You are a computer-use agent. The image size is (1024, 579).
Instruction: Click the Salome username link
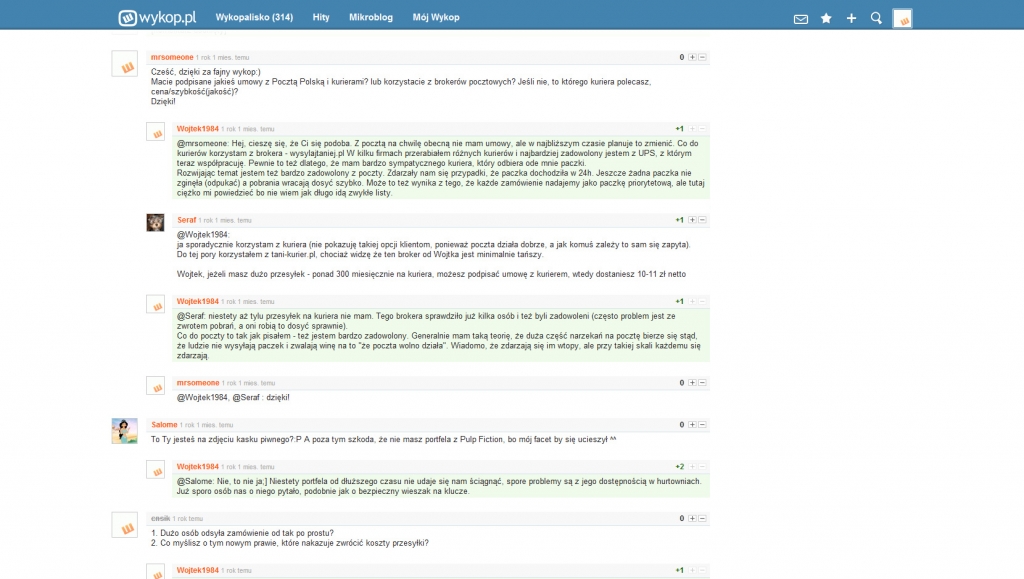point(164,425)
